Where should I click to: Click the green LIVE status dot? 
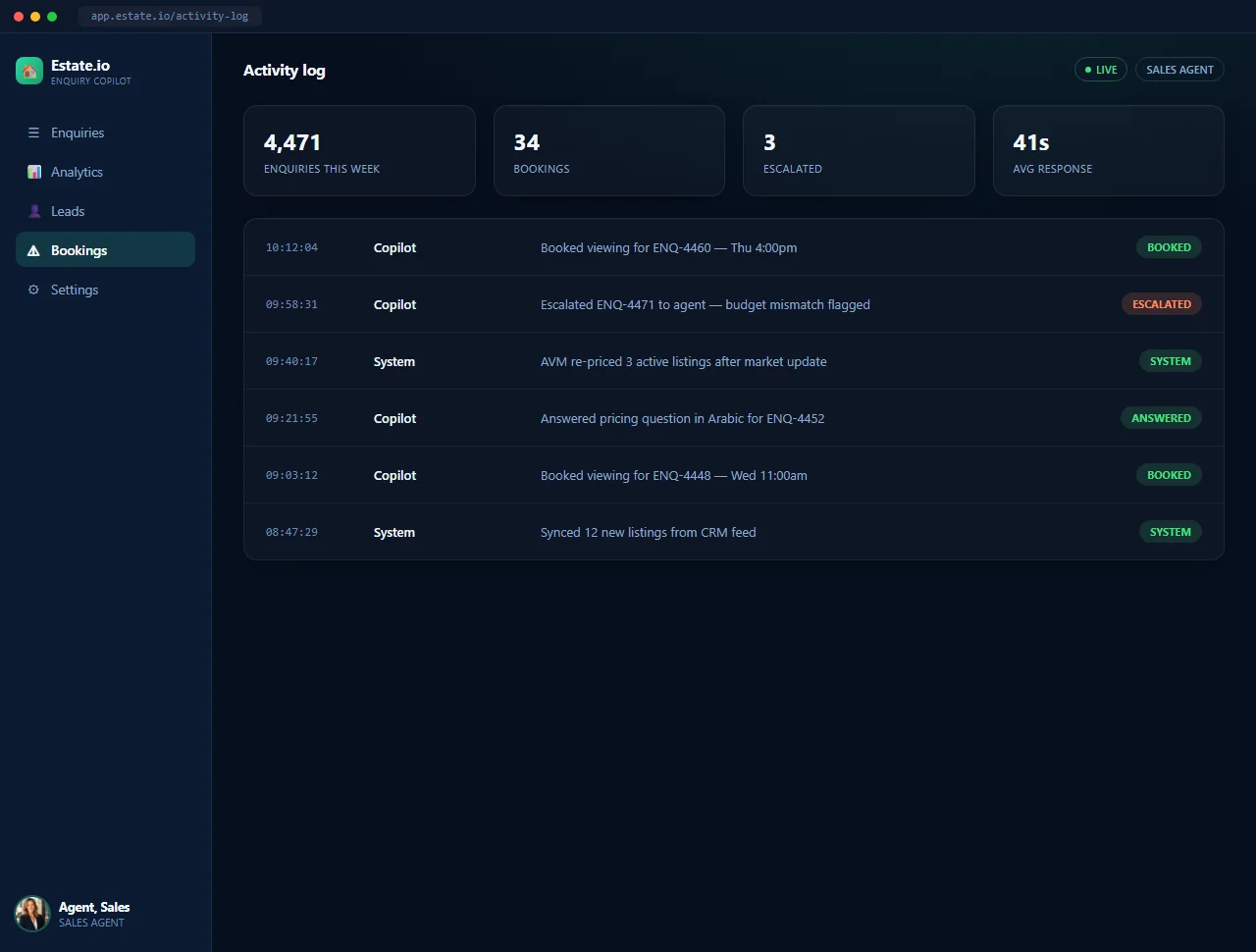tap(1088, 70)
